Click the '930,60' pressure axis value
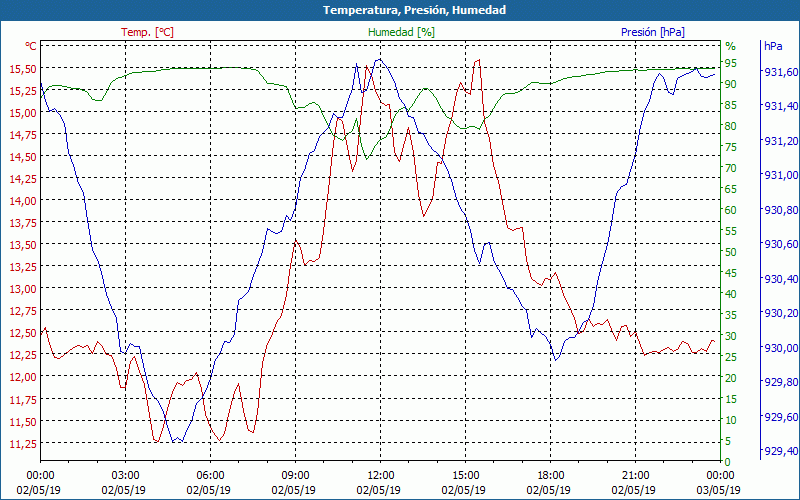 coord(781,244)
